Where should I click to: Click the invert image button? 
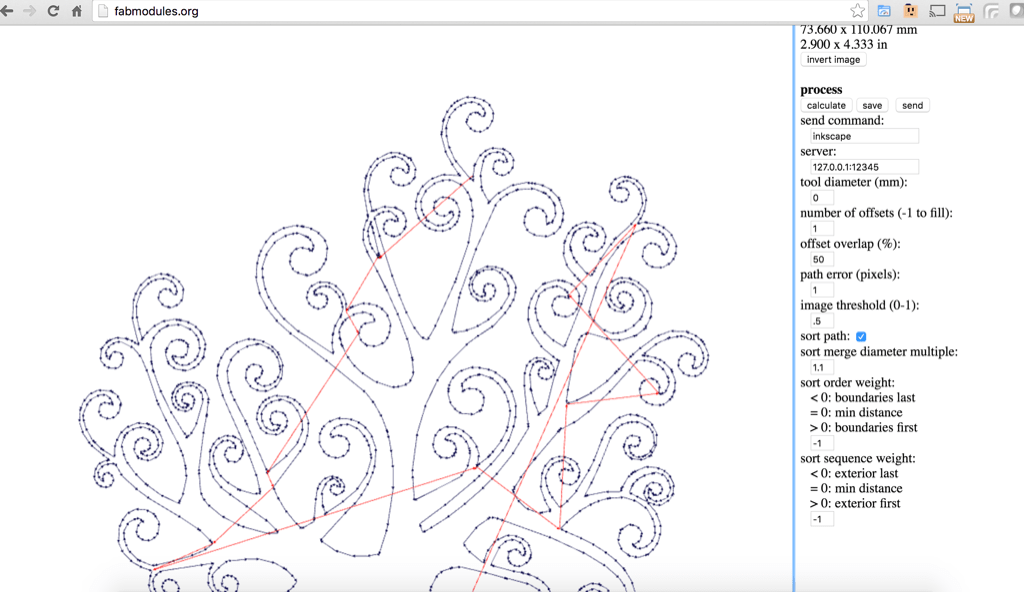833,59
